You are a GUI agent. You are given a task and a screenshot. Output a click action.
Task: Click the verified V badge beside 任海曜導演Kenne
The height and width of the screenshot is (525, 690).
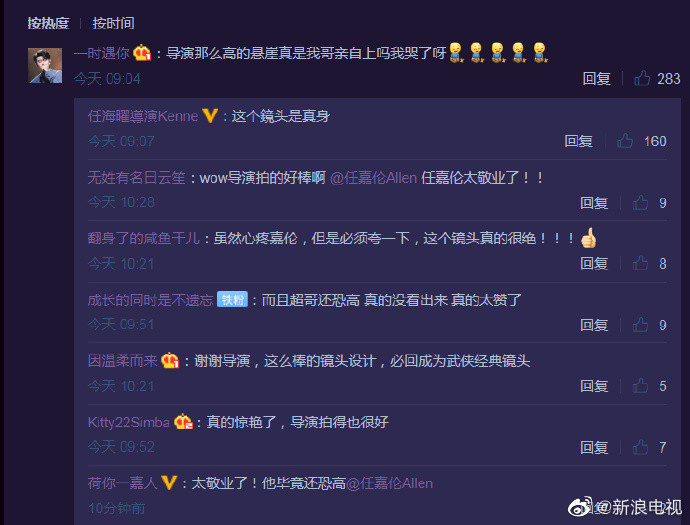point(210,116)
